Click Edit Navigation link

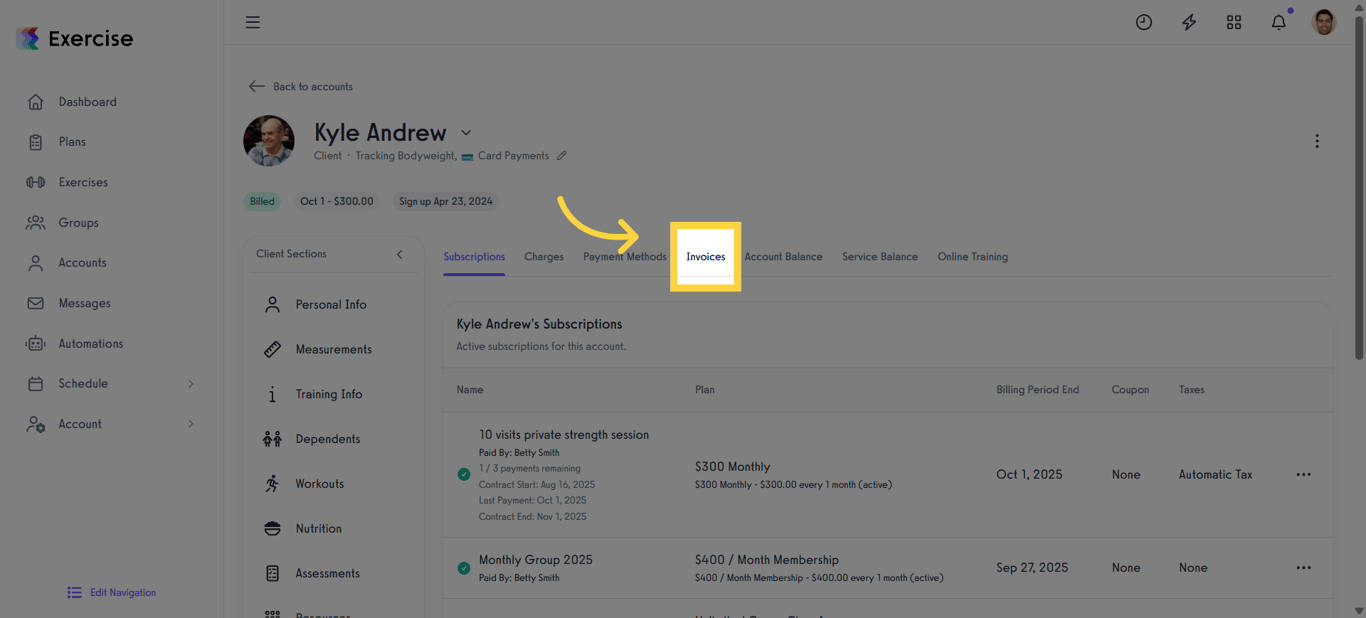click(112, 593)
